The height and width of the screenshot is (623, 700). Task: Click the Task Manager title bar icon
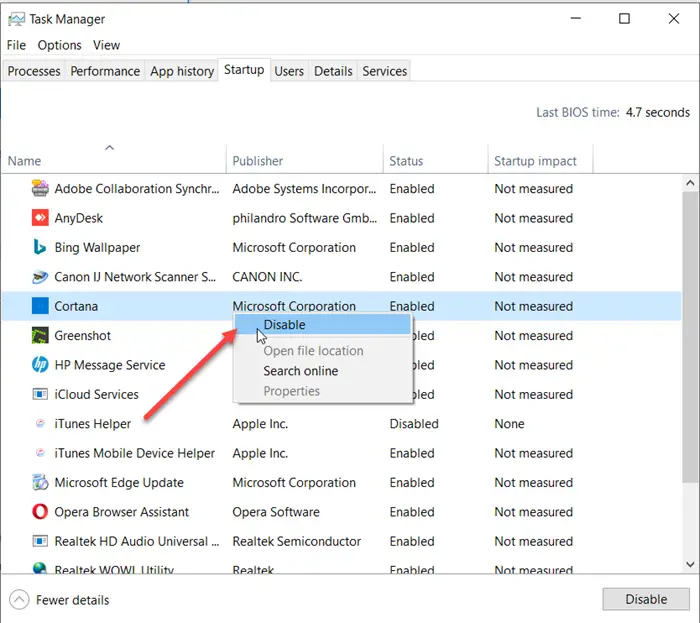click(x=17, y=19)
